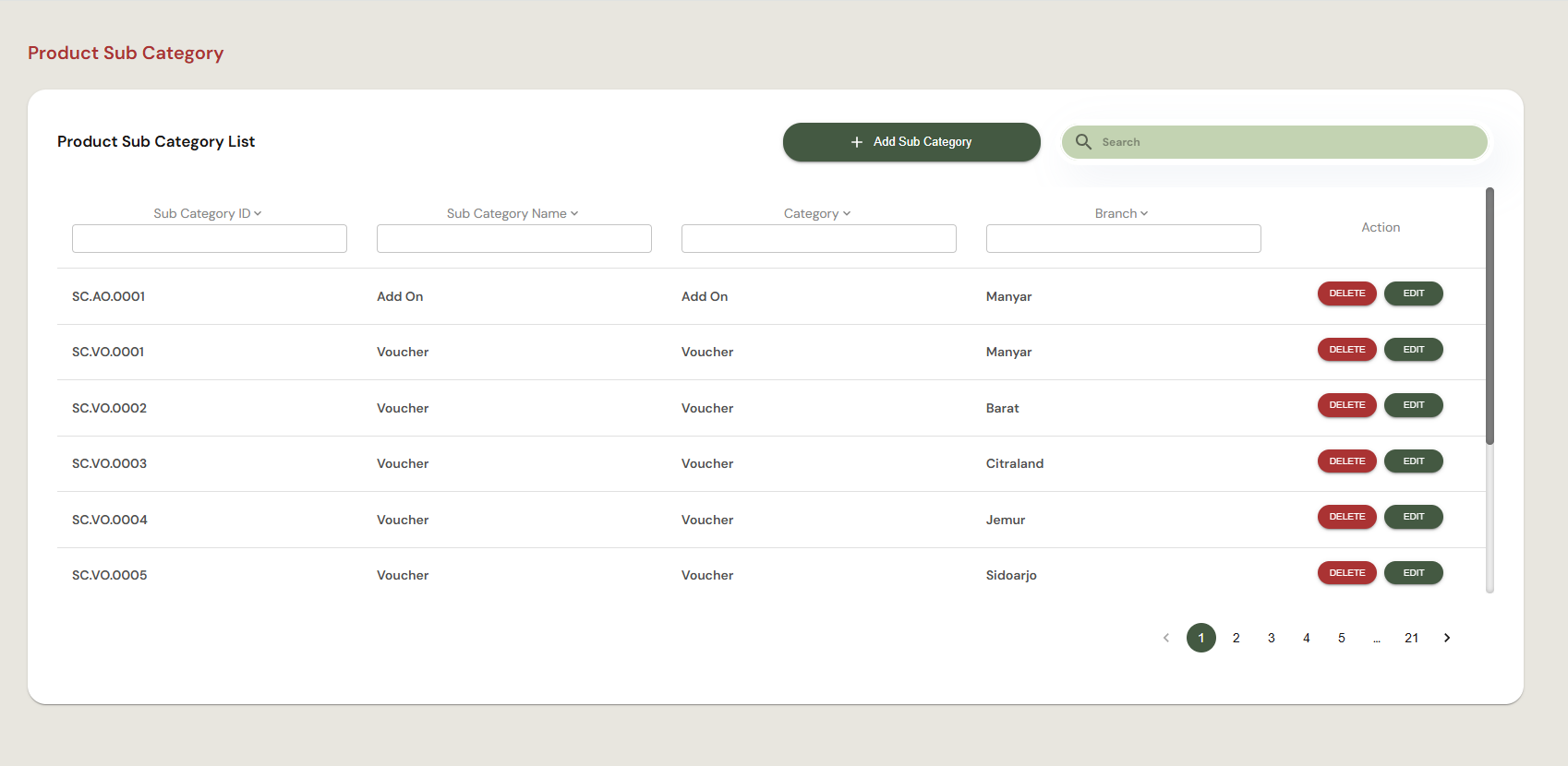Delete the SC.VO.0003 Citraland row
This screenshot has height=766, width=1568.
click(1347, 461)
